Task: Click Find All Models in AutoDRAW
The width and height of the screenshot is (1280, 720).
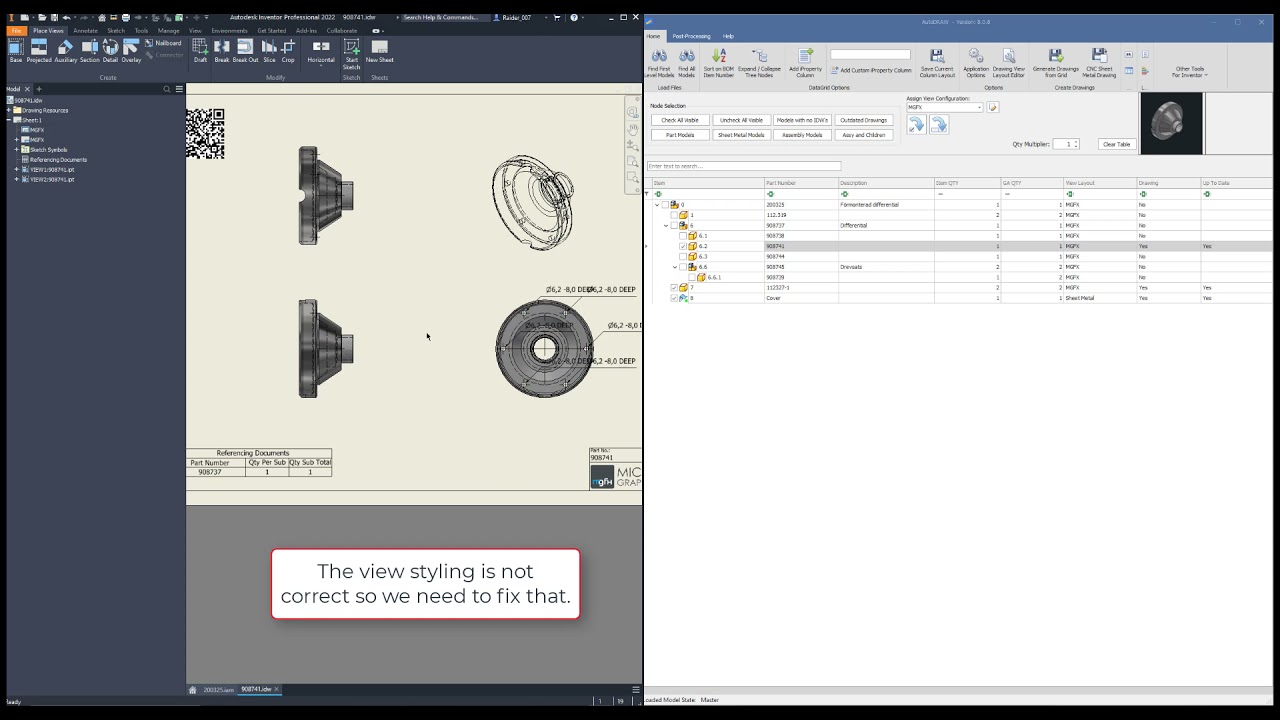Action: 686,63
